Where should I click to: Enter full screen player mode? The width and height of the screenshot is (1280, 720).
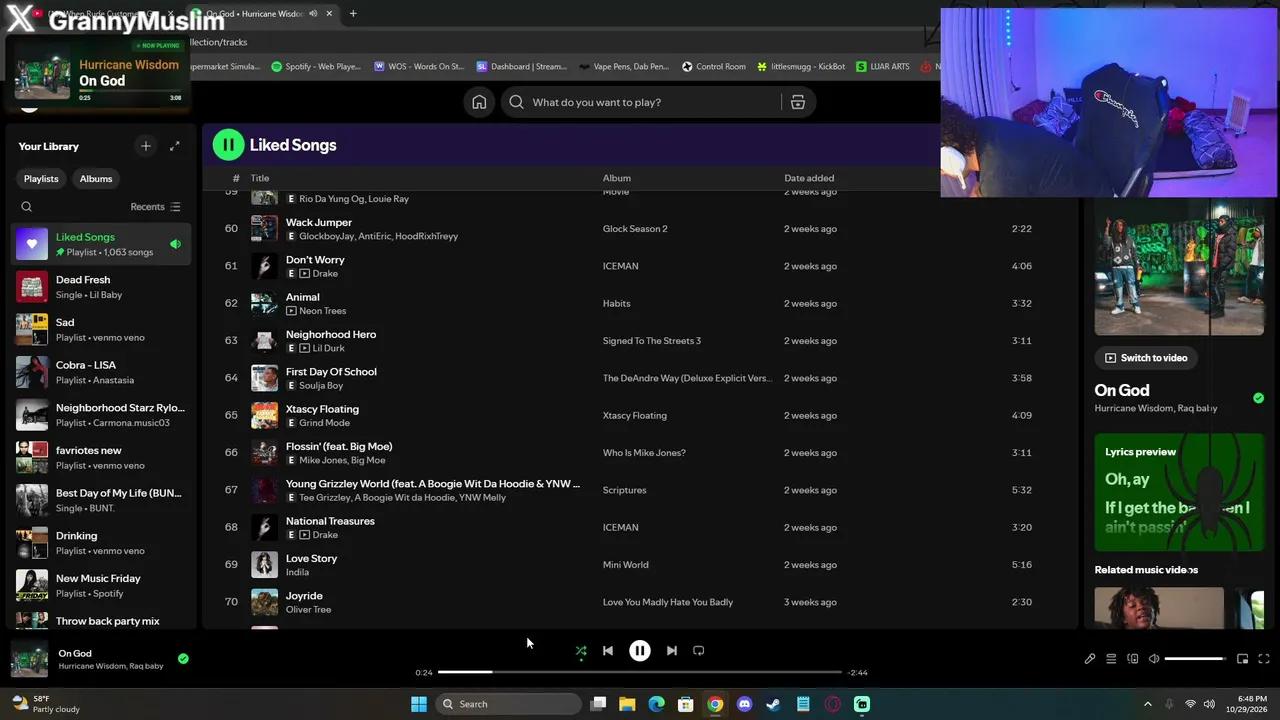click(x=1264, y=659)
